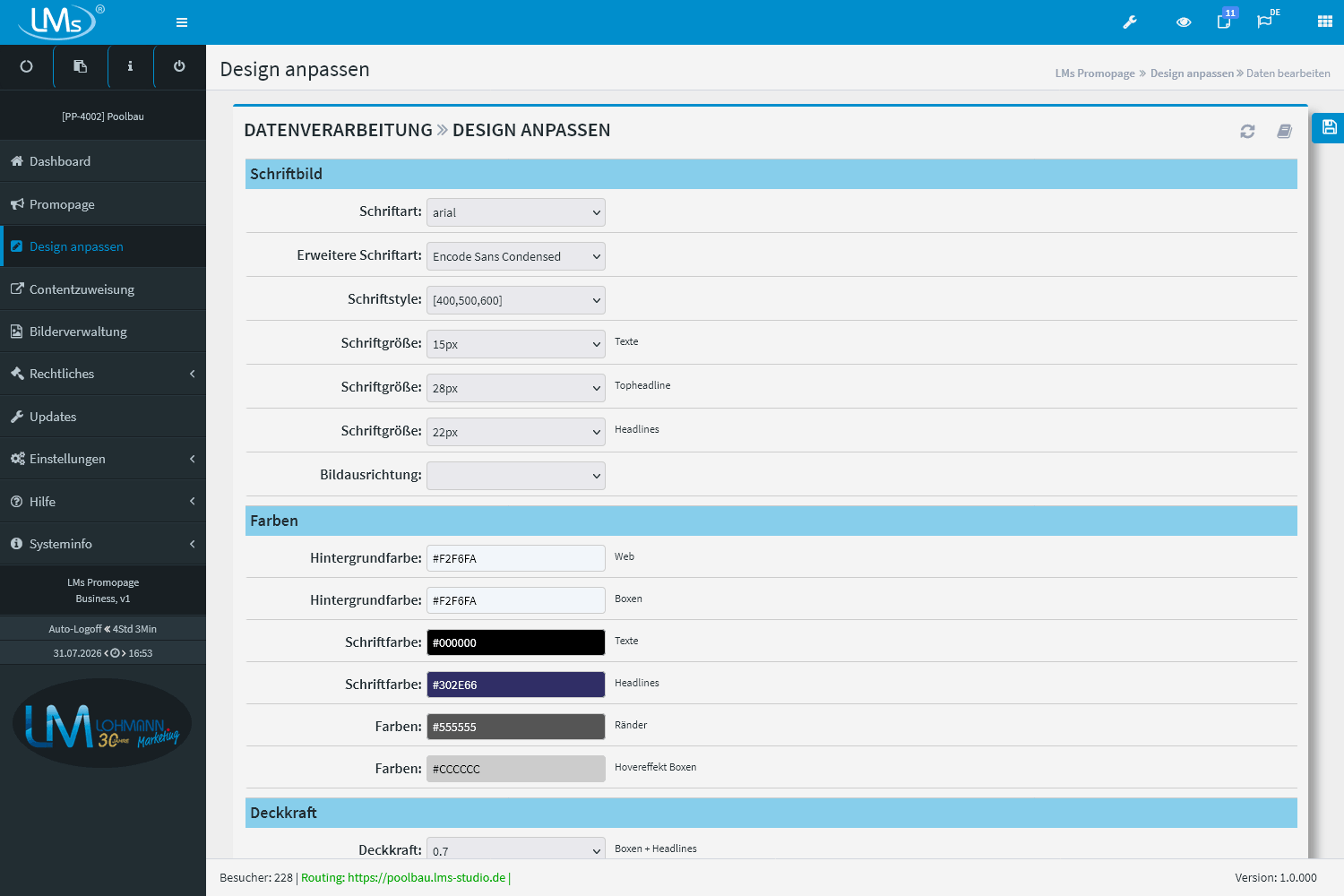Click the Deckkraft section header
Viewport: 1344px width, 896px height.
click(771, 813)
